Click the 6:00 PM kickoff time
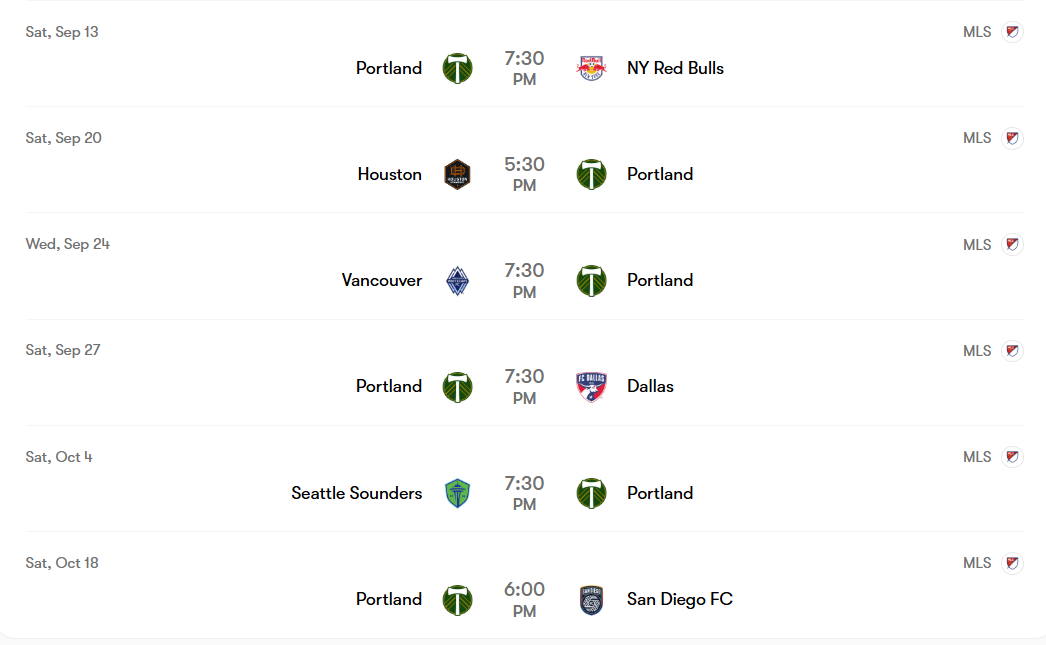Screen dimensions: 1046x645 (524, 600)
